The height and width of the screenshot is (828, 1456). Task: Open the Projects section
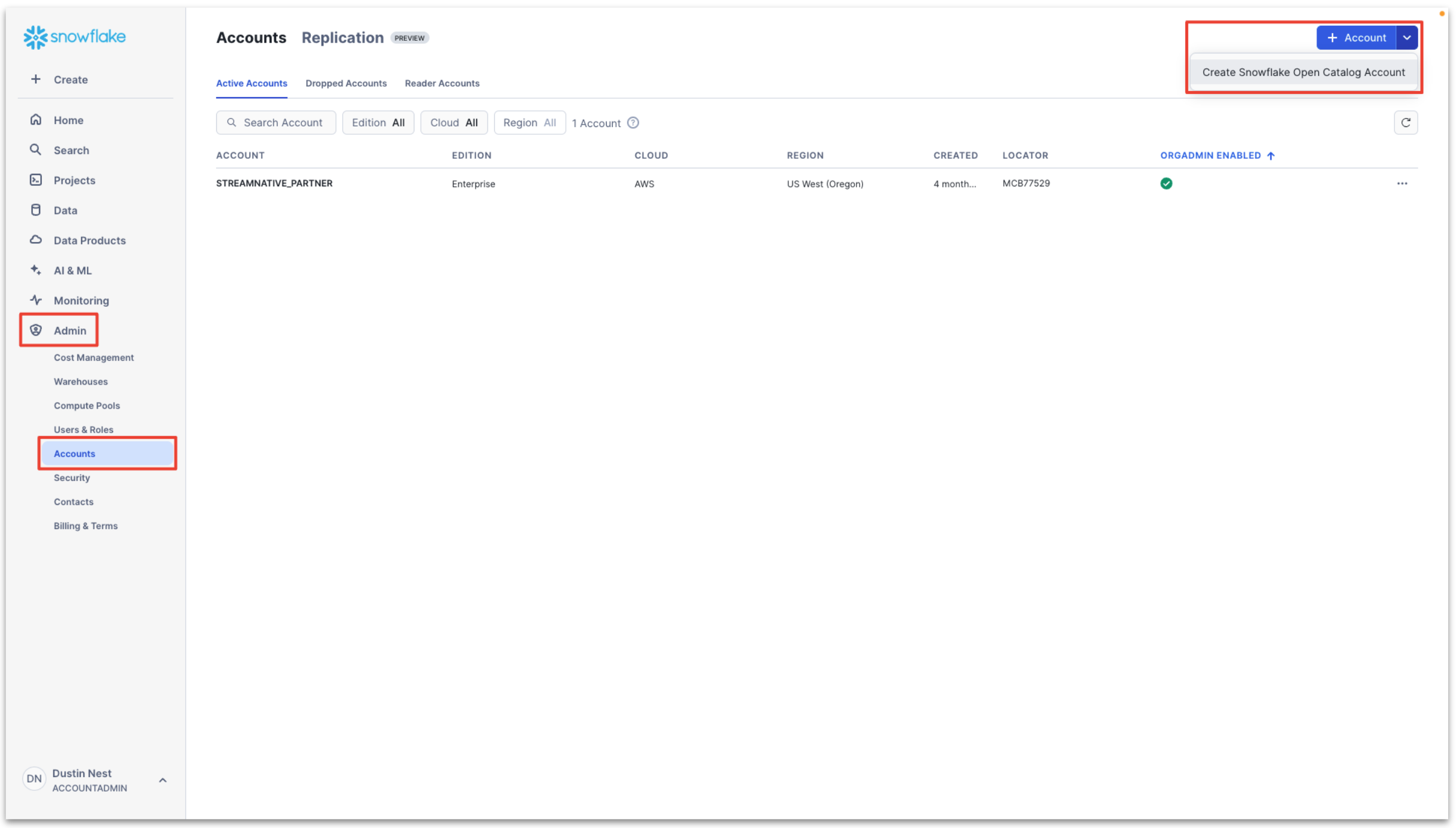74,180
